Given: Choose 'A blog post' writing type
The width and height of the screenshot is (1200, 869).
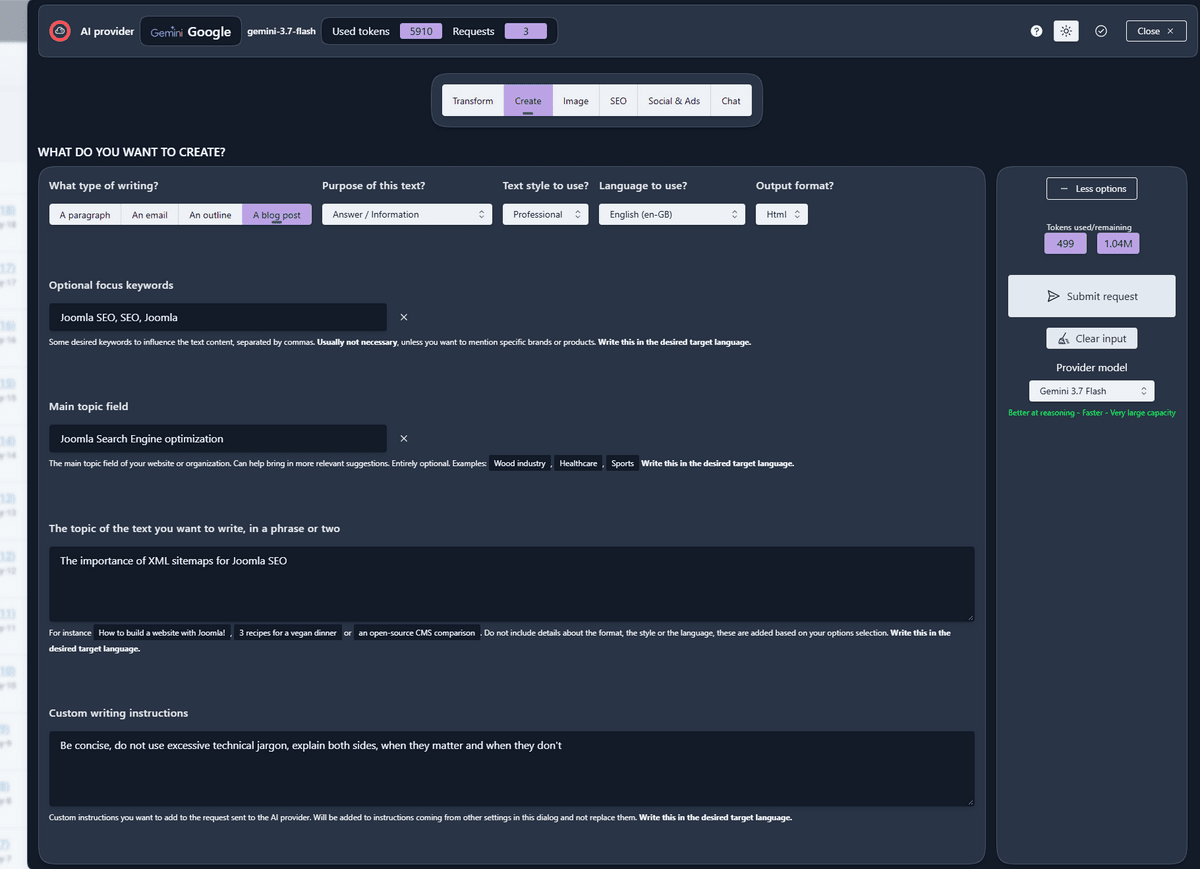Looking at the screenshot, I should pos(277,215).
